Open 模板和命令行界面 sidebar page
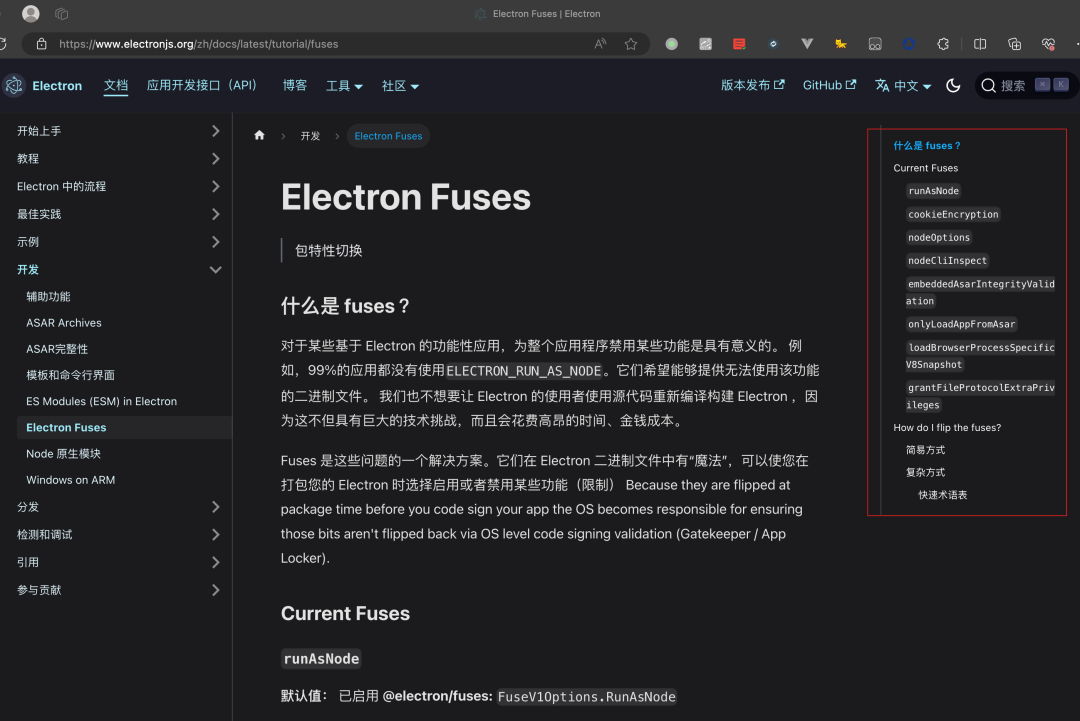 (70, 375)
